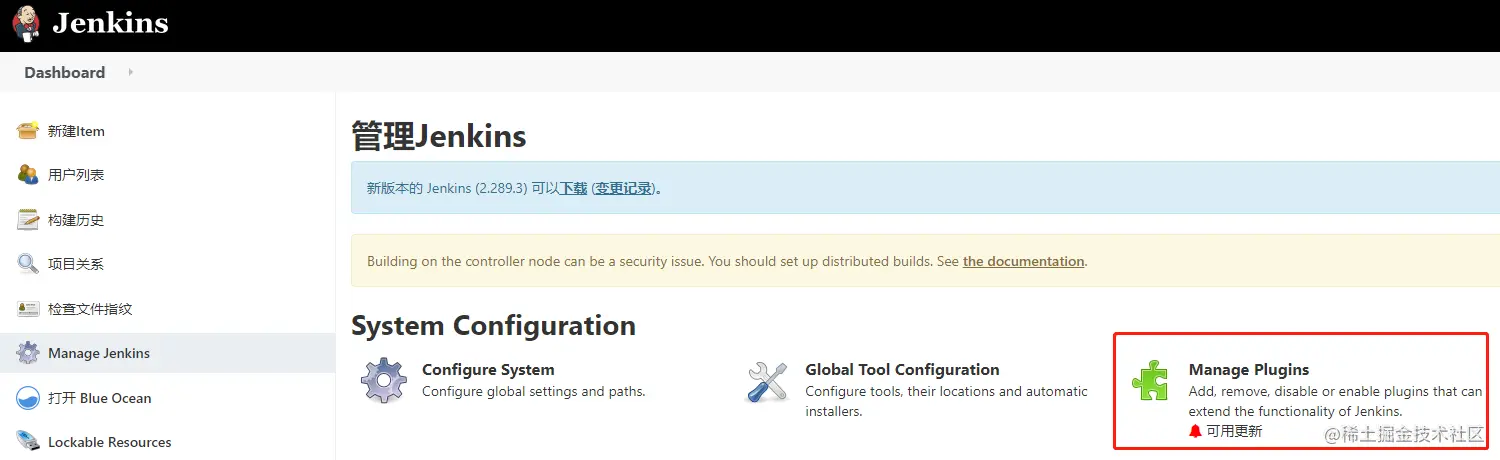Viewport: 1500px width, 460px height.
Task: Click the 用户列表 people icon
Action: point(28,175)
